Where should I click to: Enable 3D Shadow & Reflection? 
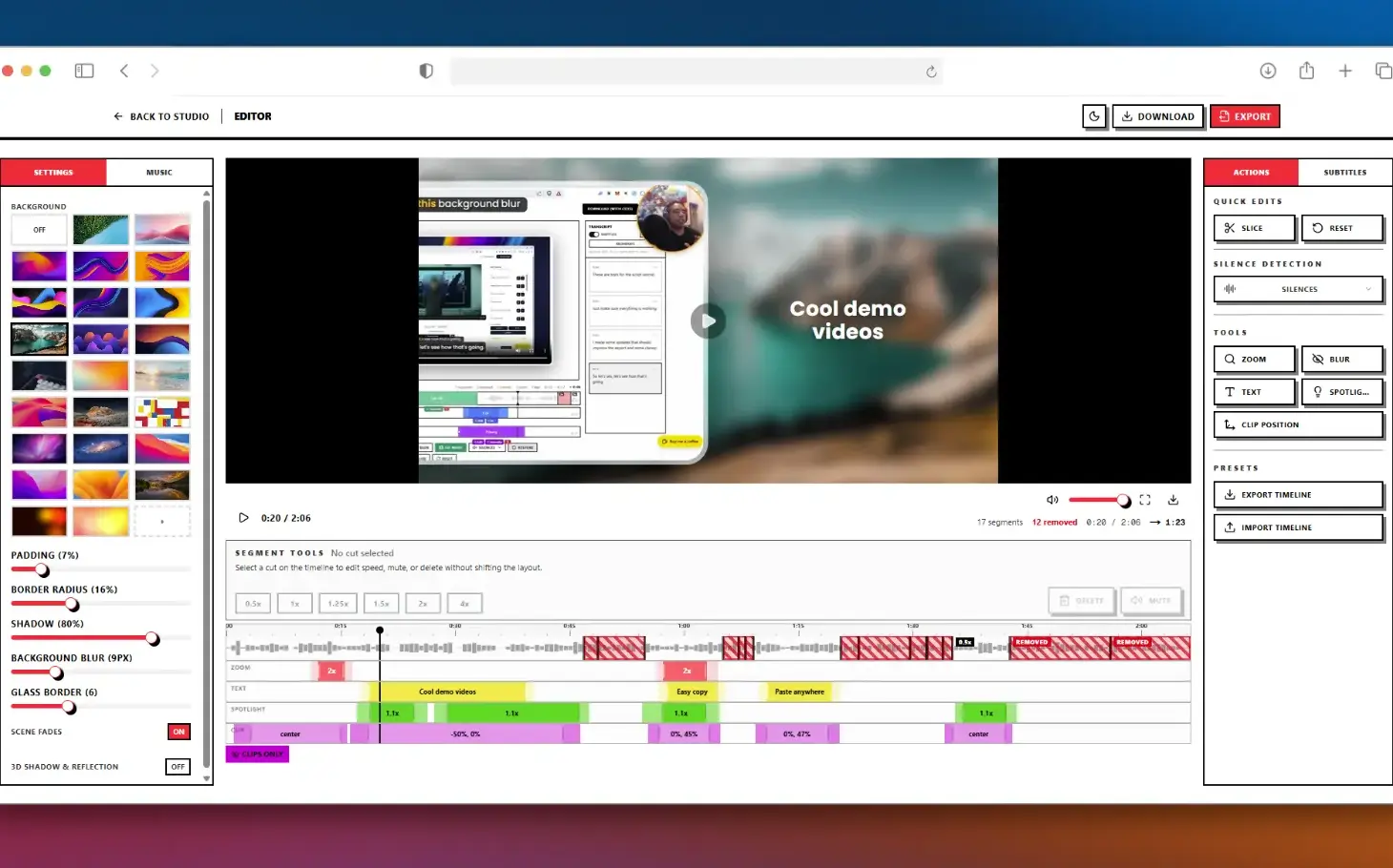(x=177, y=766)
